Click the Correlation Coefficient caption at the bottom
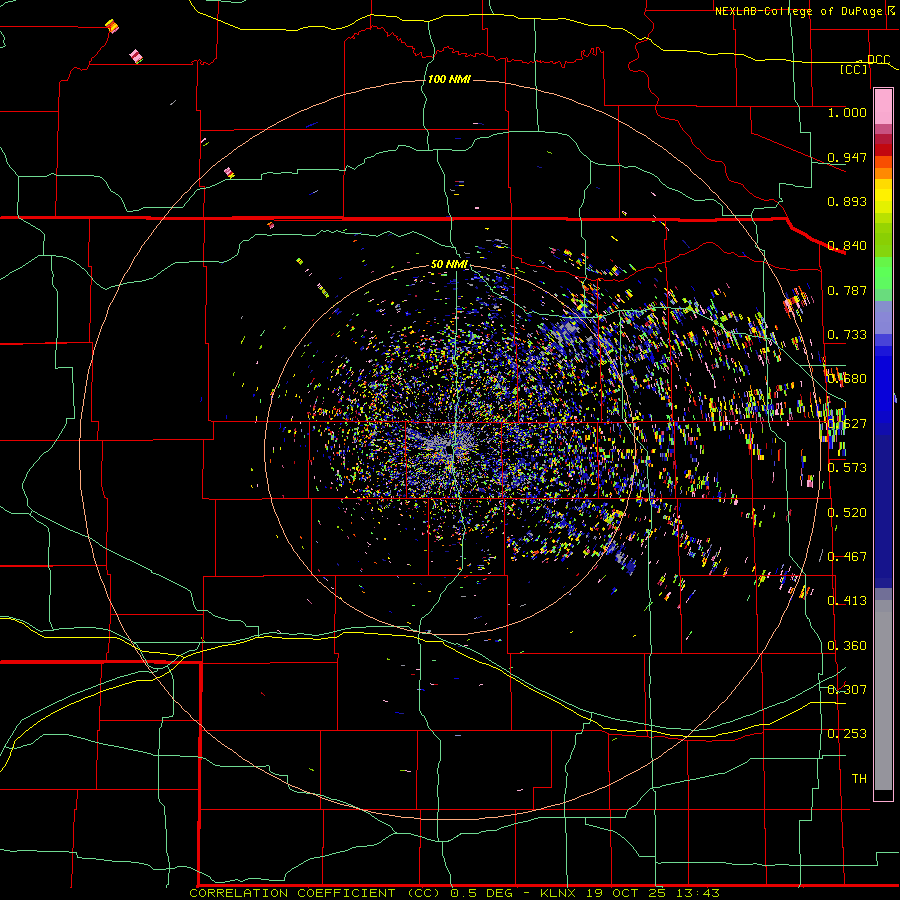This screenshot has width=900, height=900. coord(454,893)
